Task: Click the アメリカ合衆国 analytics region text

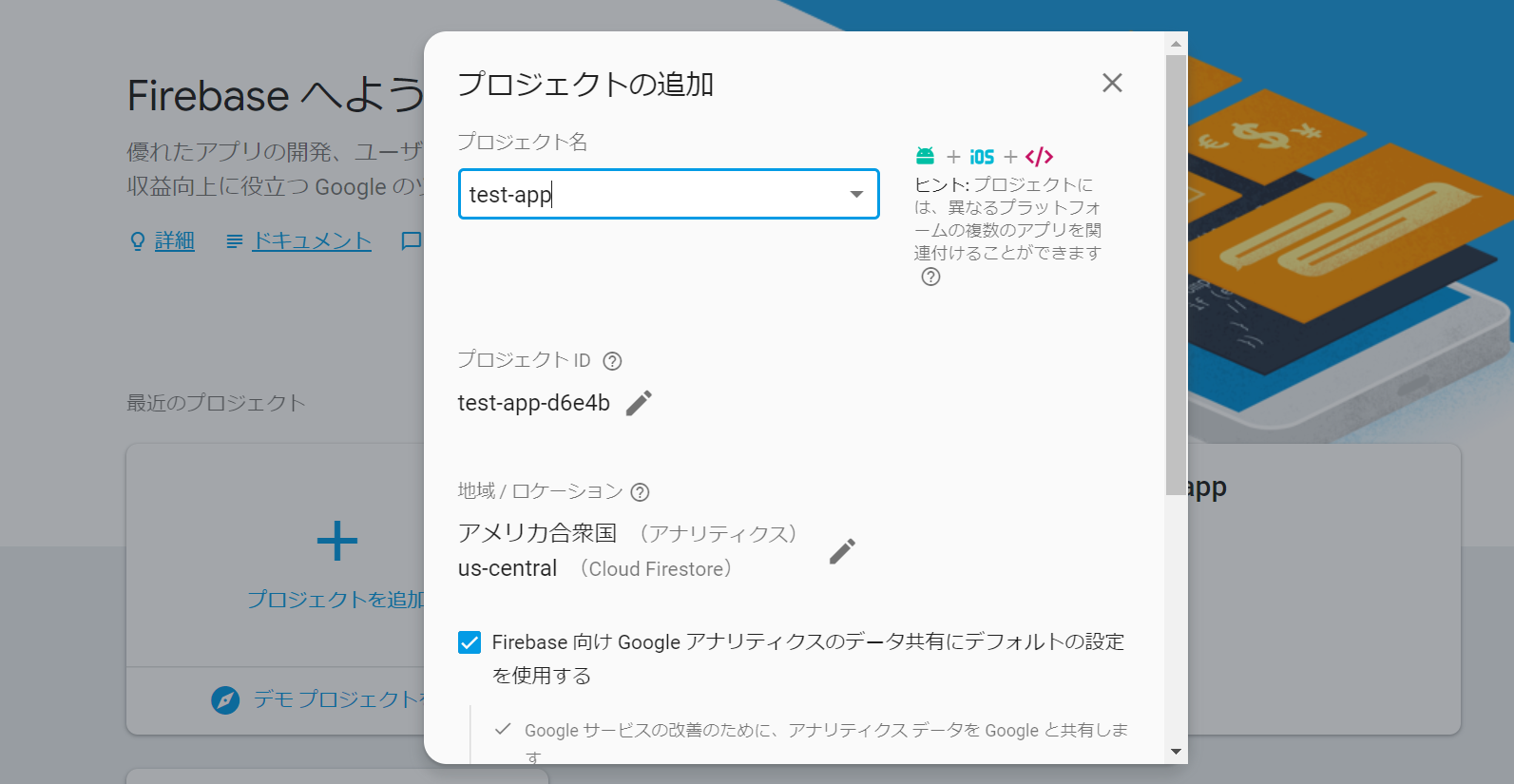Action: pos(538,533)
